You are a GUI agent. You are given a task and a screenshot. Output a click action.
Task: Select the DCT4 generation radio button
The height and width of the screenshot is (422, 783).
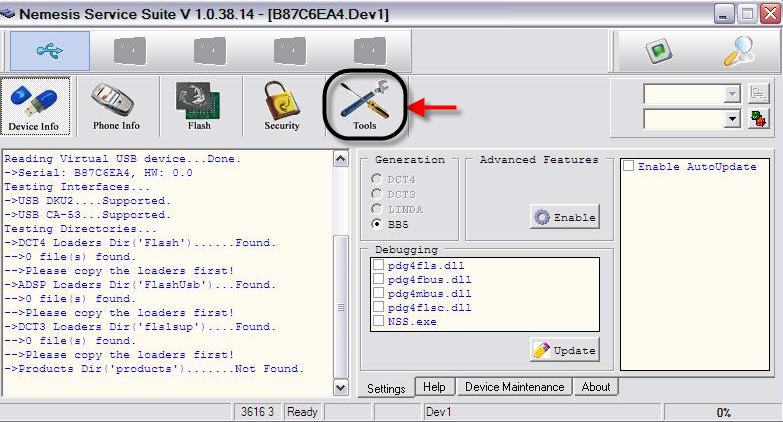click(377, 179)
